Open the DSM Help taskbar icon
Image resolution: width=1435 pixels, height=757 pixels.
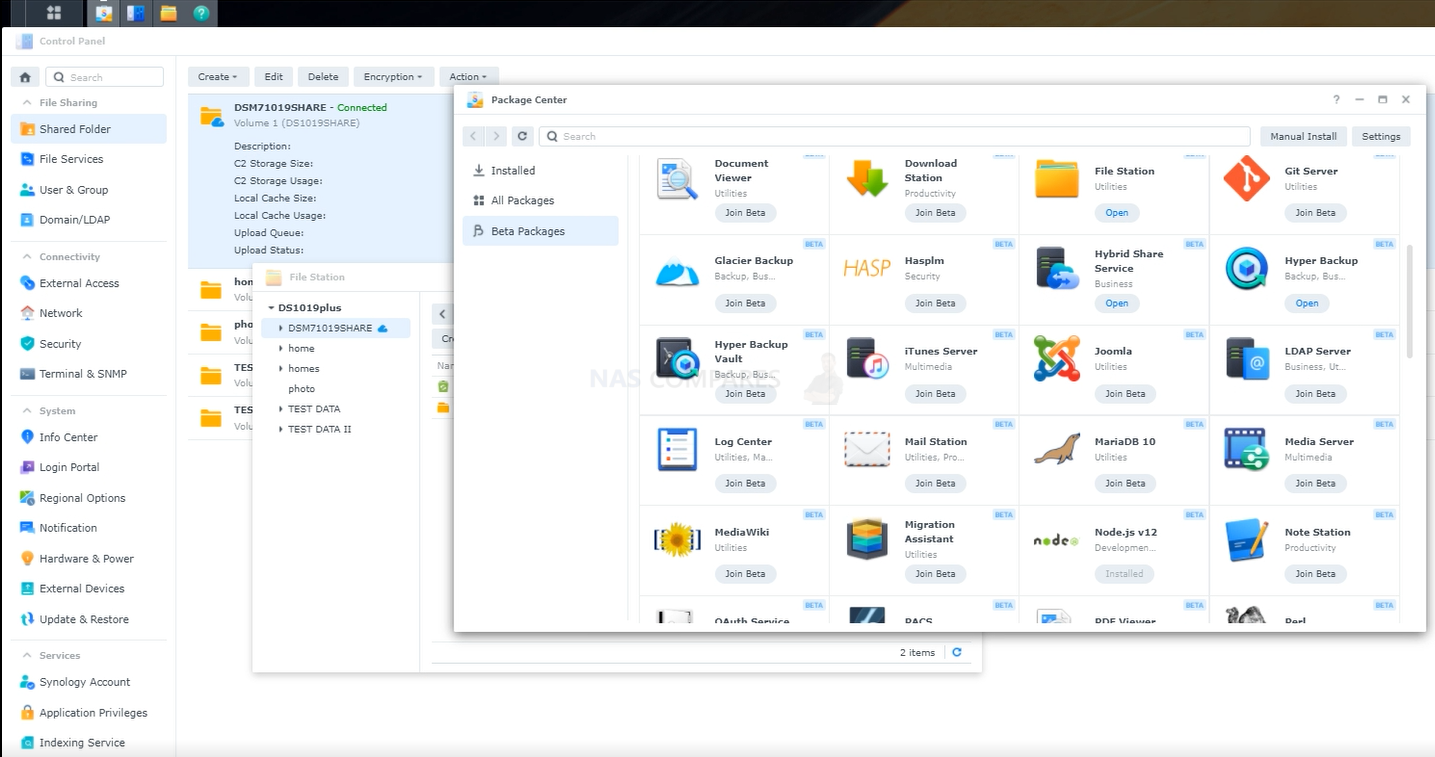(201, 13)
